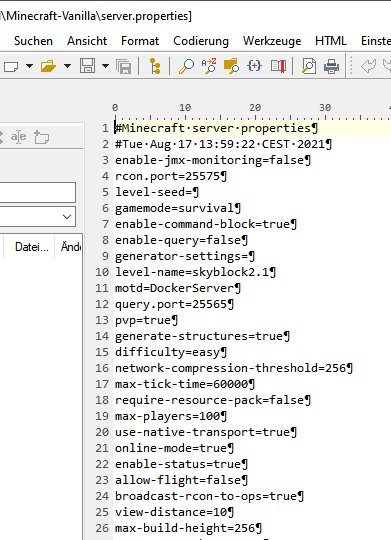The width and height of the screenshot is (391, 540).
Task: Click line 'max-players=100'
Action: click(x=171, y=416)
